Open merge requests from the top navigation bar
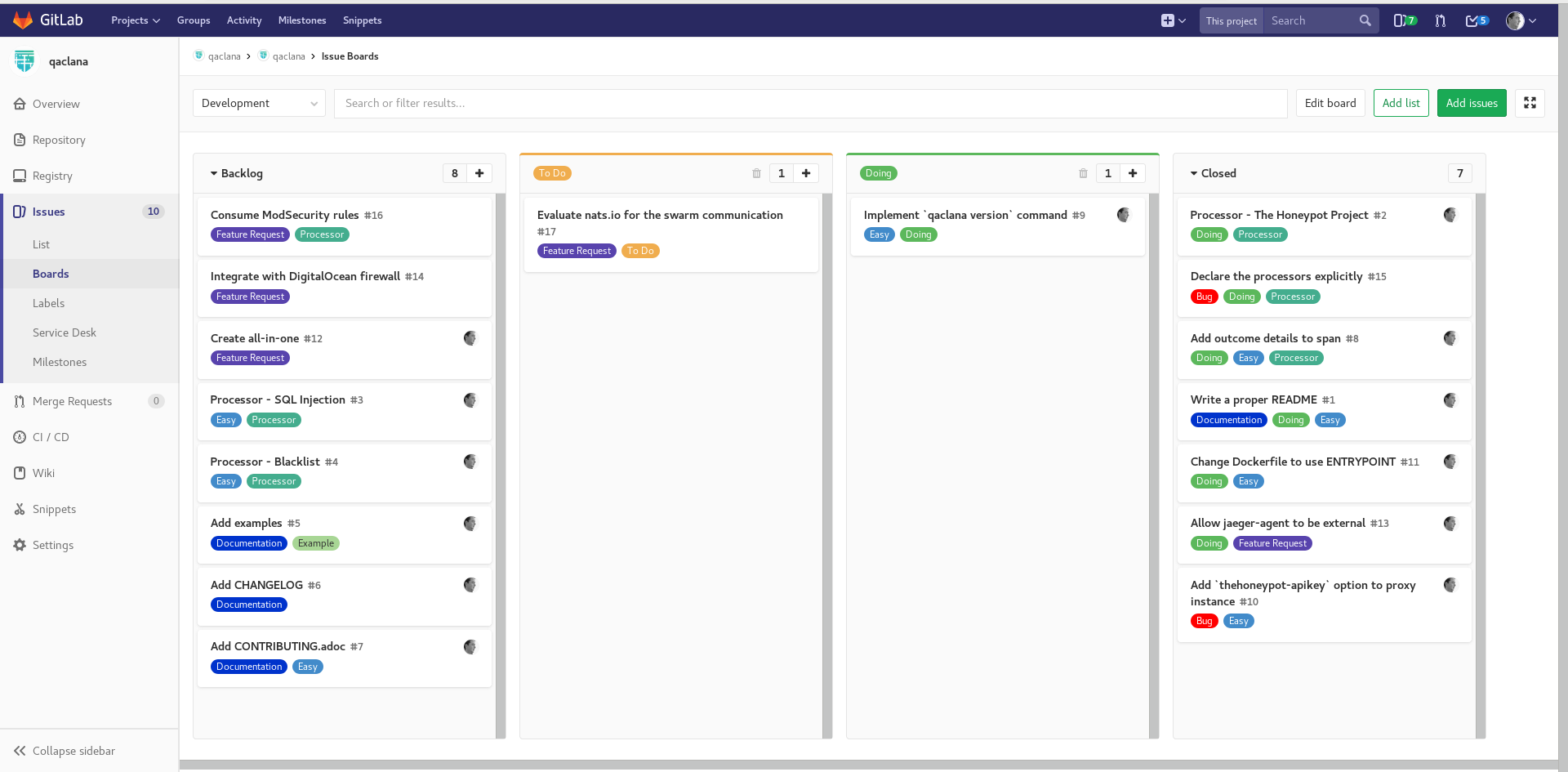The width and height of the screenshot is (1568, 772). (1440, 20)
